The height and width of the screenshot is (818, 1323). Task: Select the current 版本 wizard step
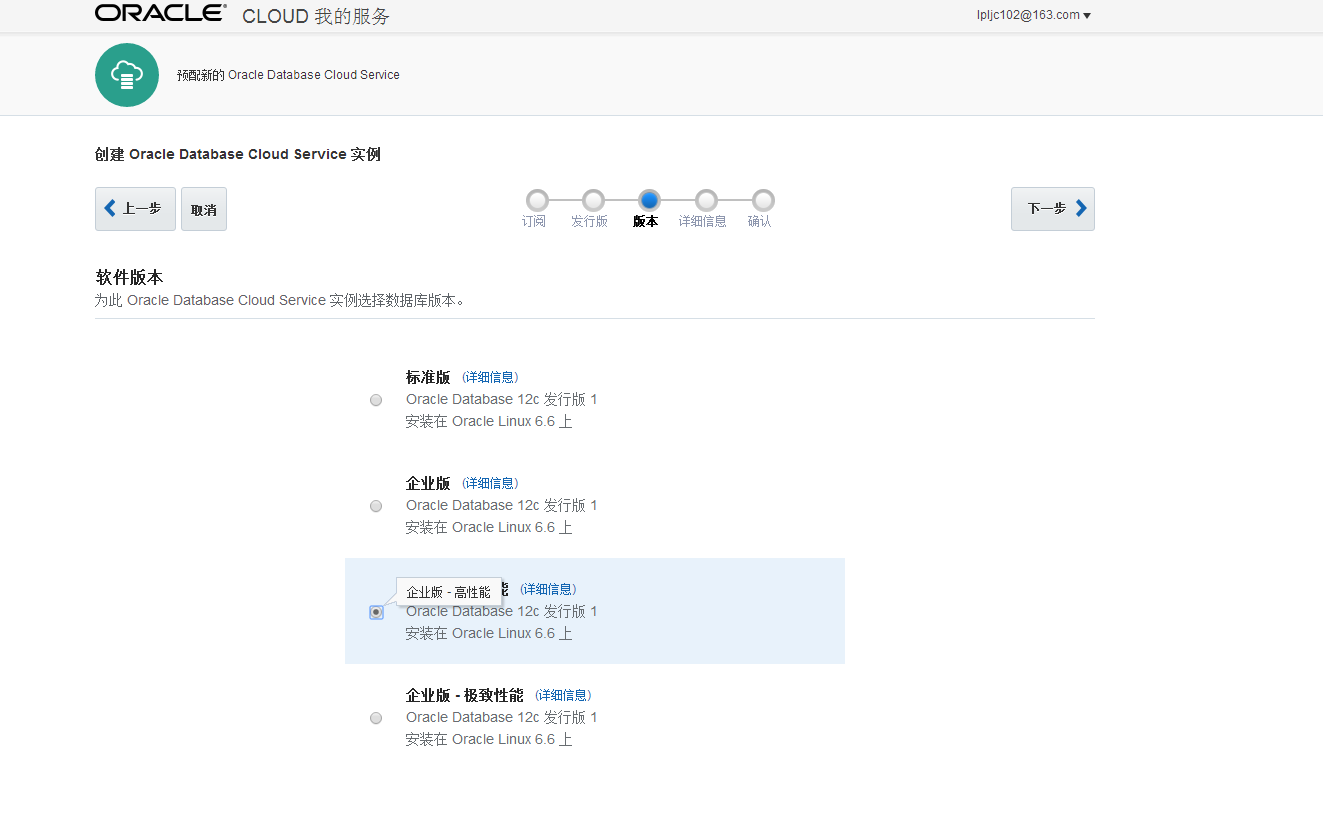click(649, 200)
